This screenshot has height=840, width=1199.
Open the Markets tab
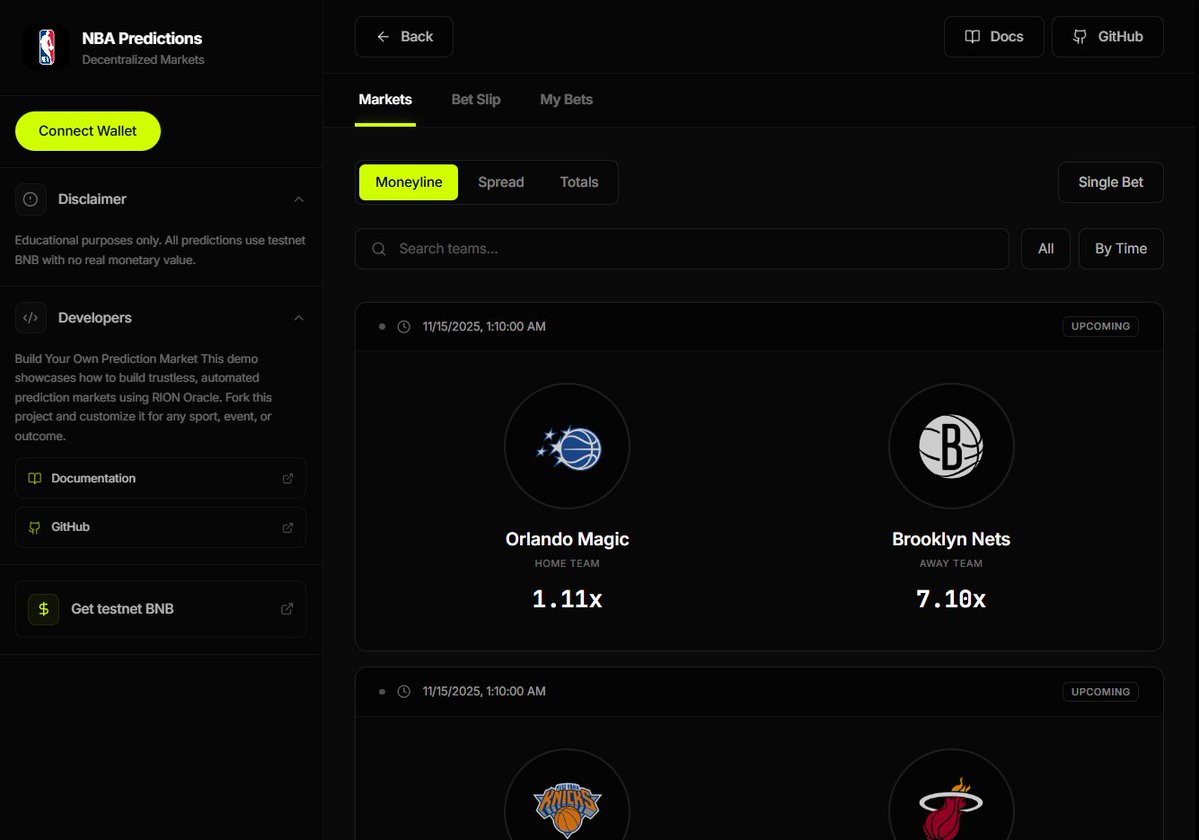pos(385,100)
